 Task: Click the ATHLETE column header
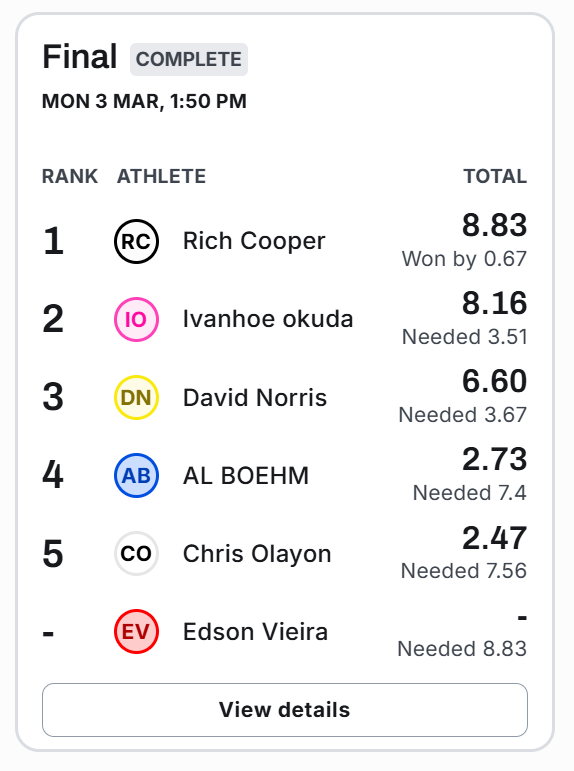(161, 176)
